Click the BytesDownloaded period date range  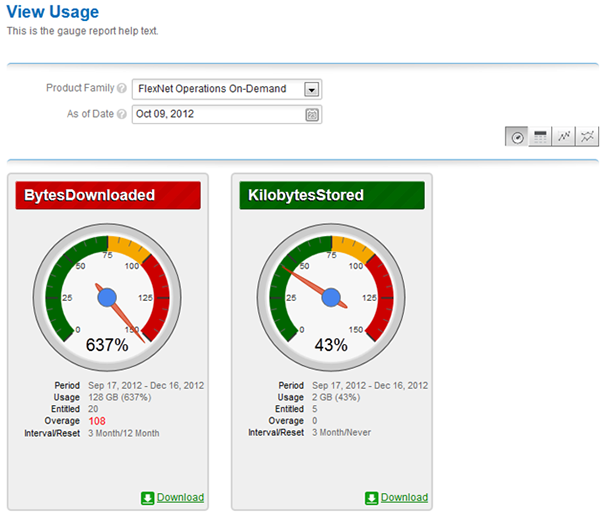point(146,385)
